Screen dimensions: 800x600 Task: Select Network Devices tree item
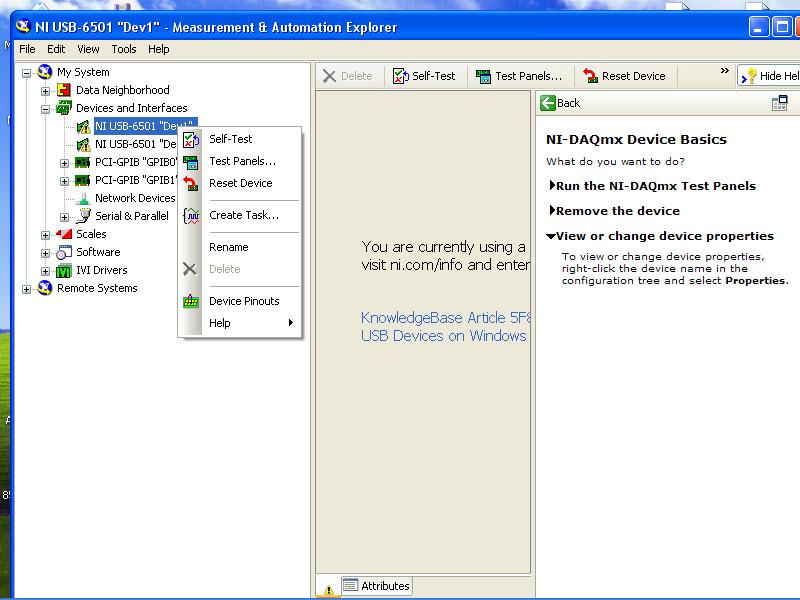click(x=135, y=198)
